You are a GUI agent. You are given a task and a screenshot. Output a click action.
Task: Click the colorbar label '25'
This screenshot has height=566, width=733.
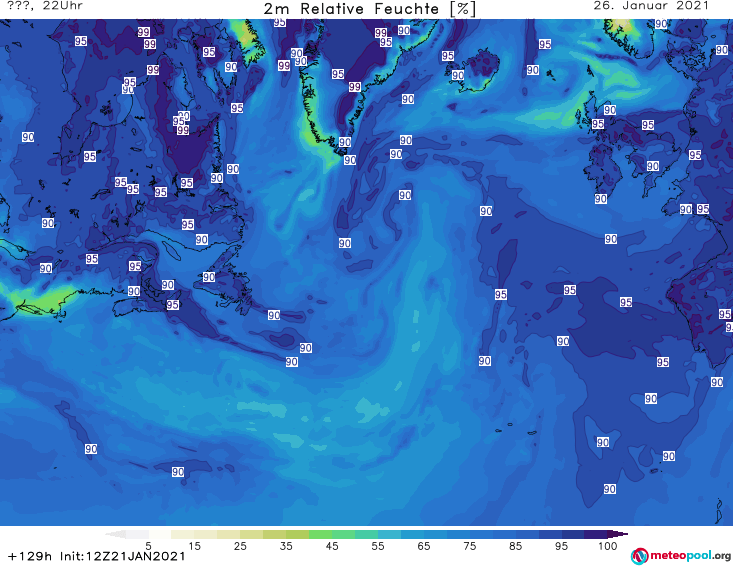click(240, 546)
